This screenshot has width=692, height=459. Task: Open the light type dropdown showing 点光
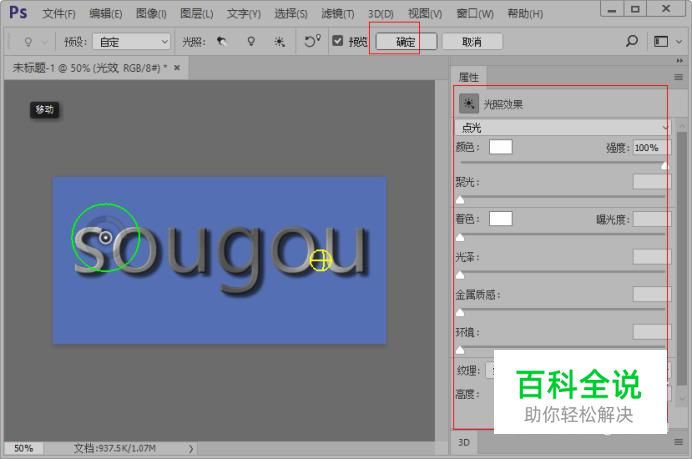pyautogui.click(x=563, y=128)
